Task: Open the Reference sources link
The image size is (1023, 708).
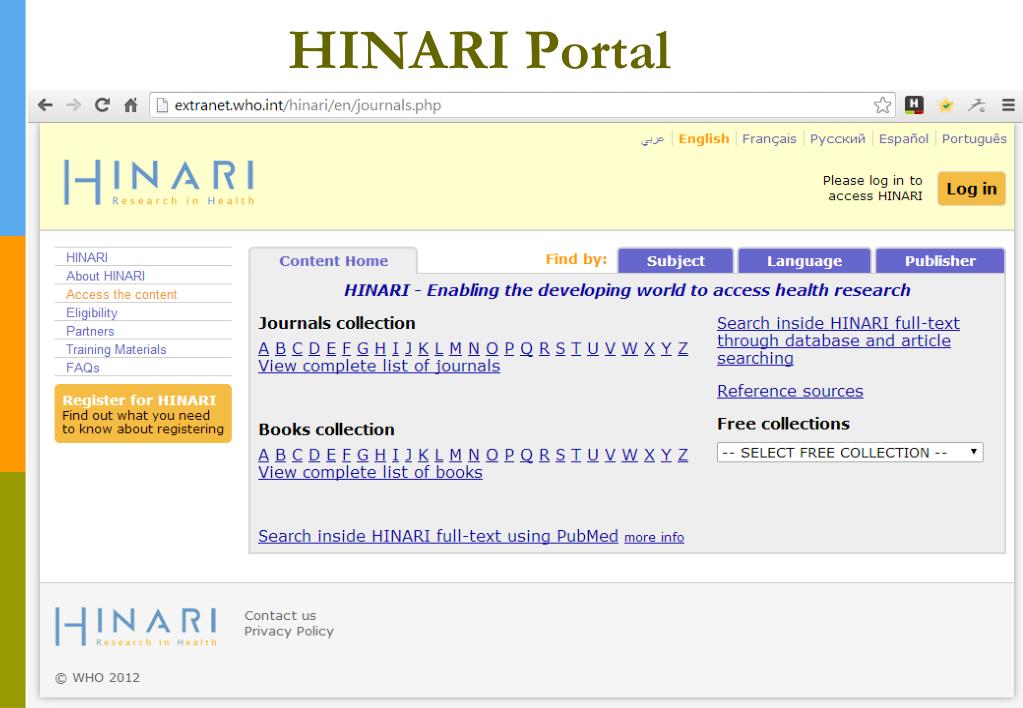Action: [x=789, y=391]
